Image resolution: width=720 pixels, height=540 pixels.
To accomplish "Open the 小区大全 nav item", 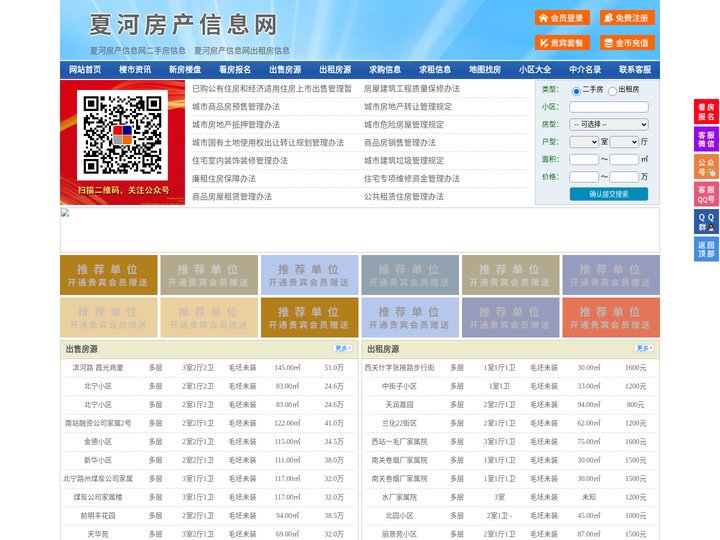I will click(535, 70).
